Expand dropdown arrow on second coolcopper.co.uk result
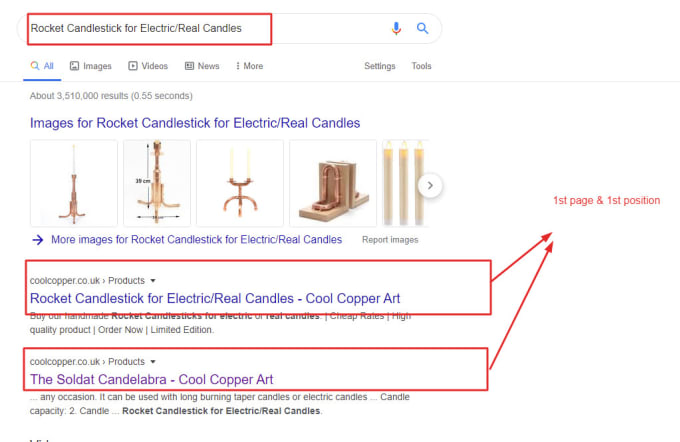Image resolution: width=680 pixels, height=442 pixels. click(x=153, y=362)
